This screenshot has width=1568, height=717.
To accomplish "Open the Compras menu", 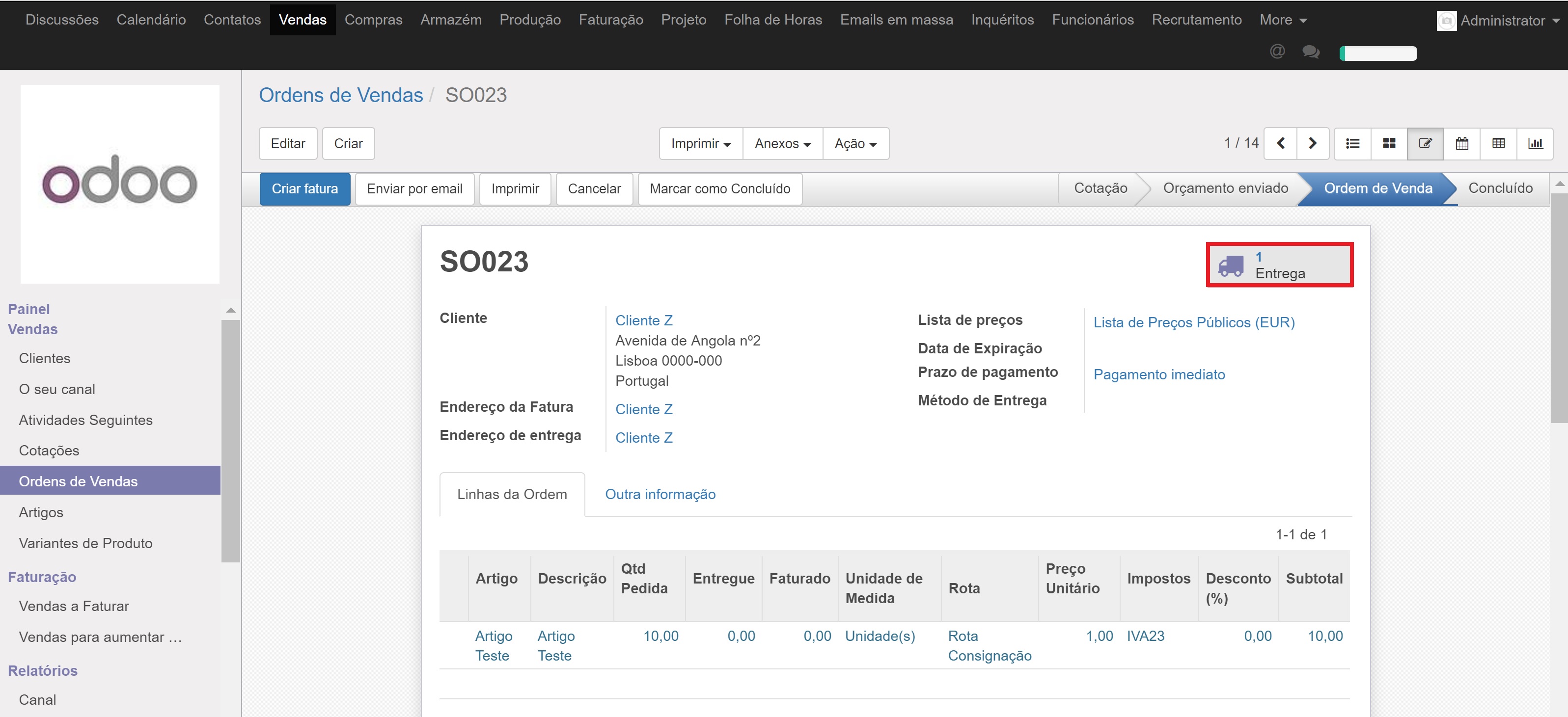I will click(x=373, y=20).
